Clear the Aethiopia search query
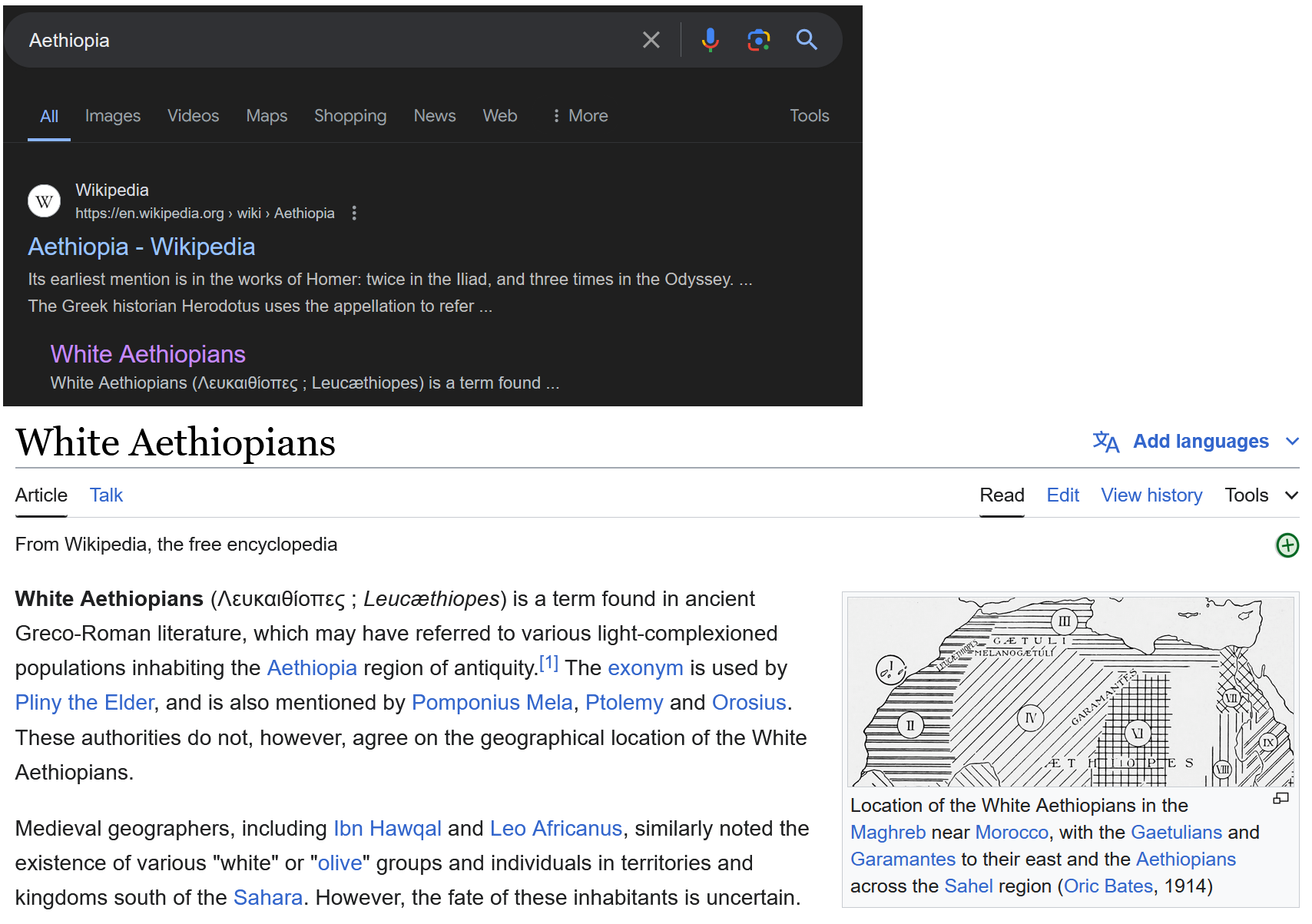The width and height of the screenshot is (1312, 924). pos(651,40)
